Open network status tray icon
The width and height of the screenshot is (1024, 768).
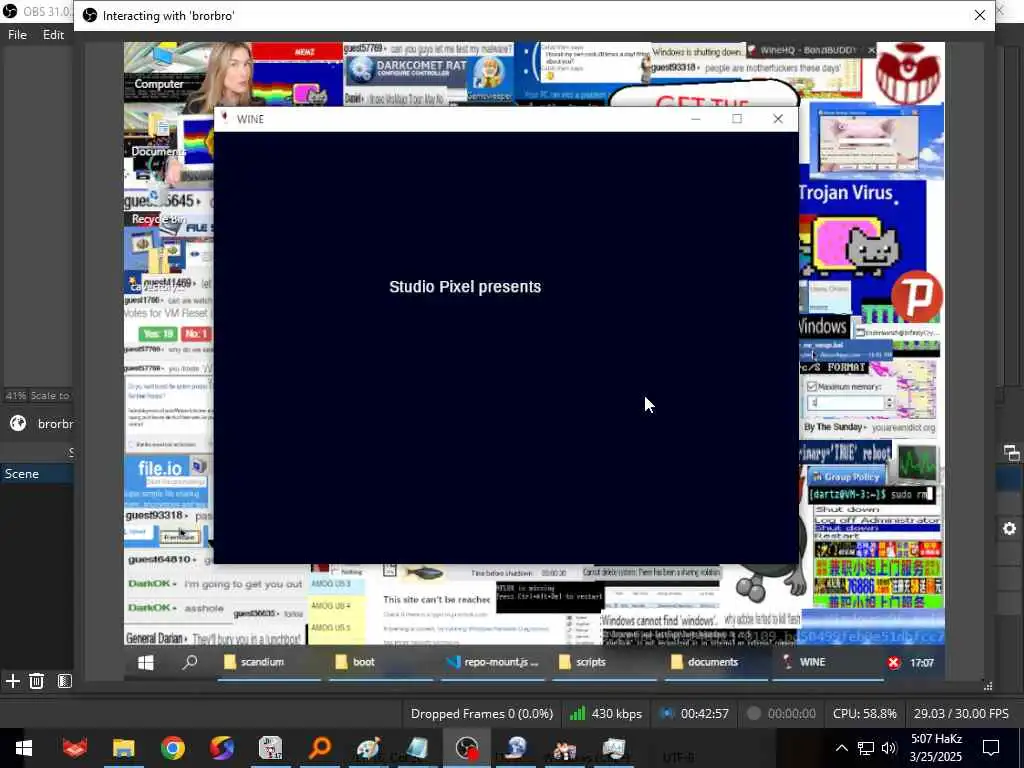tap(866, 748)
